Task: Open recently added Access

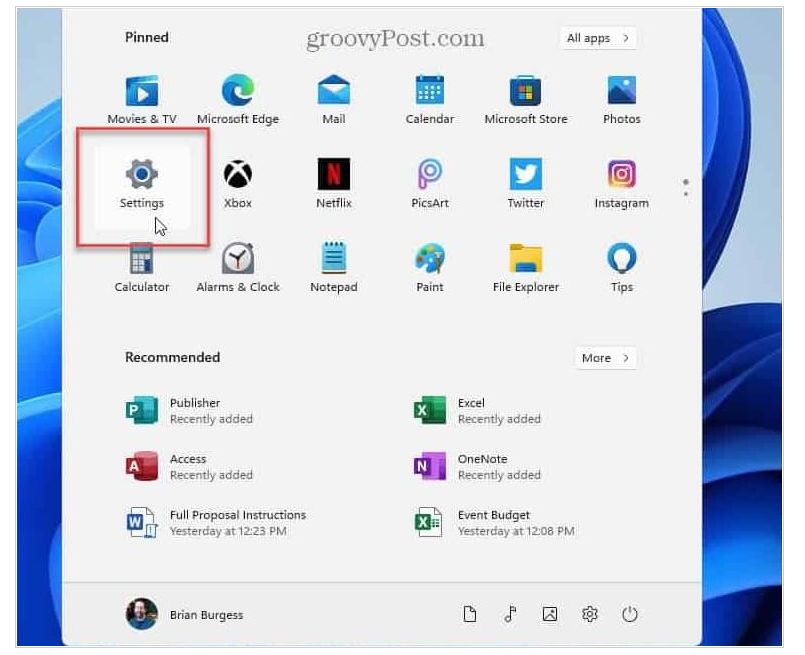Action: pos(190,467)
